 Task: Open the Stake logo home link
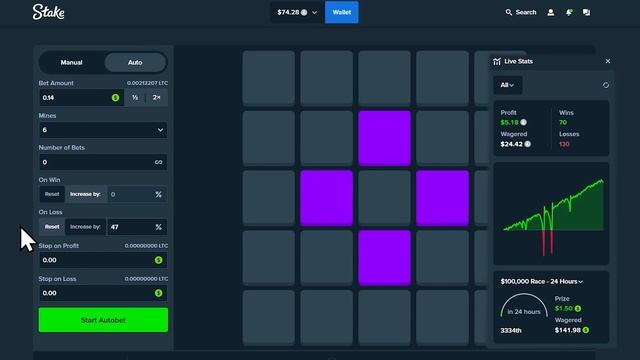[48, 12]
